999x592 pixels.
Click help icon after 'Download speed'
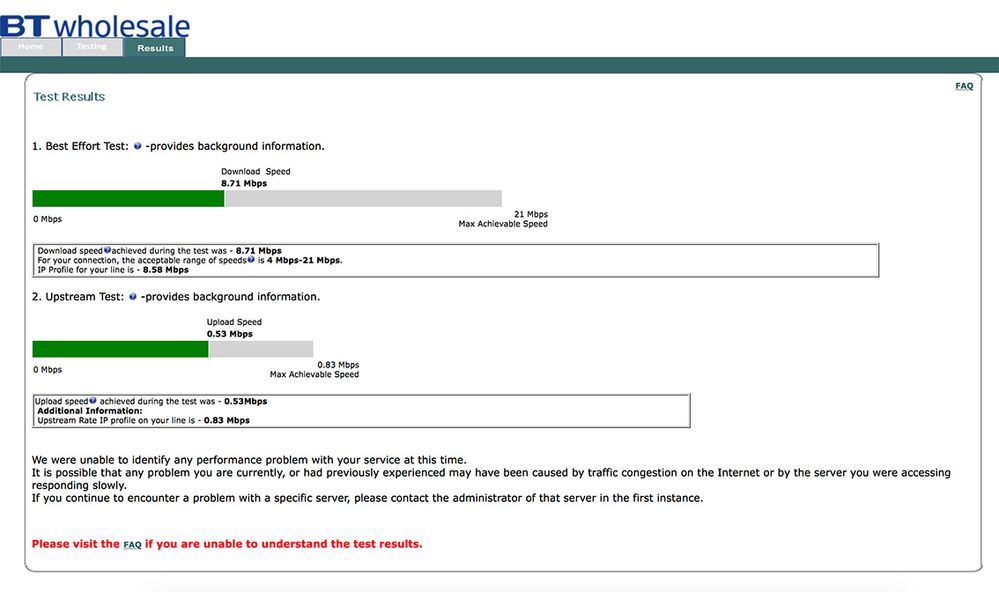[107, 250]
